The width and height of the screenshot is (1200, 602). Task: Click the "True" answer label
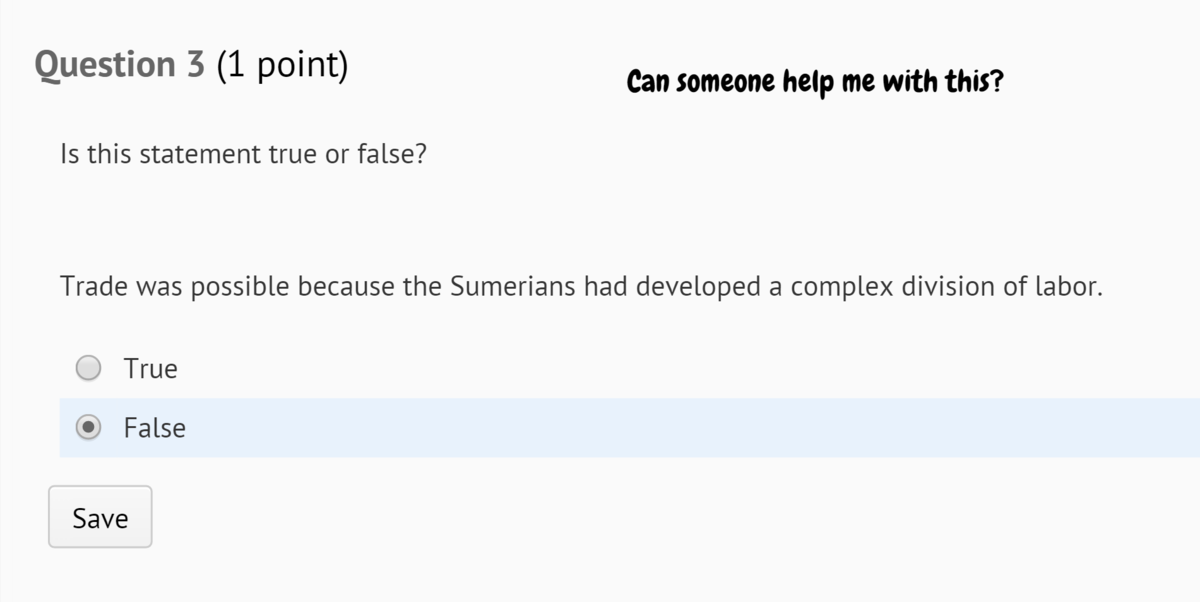pyautogui.click(x=150, y=368)
